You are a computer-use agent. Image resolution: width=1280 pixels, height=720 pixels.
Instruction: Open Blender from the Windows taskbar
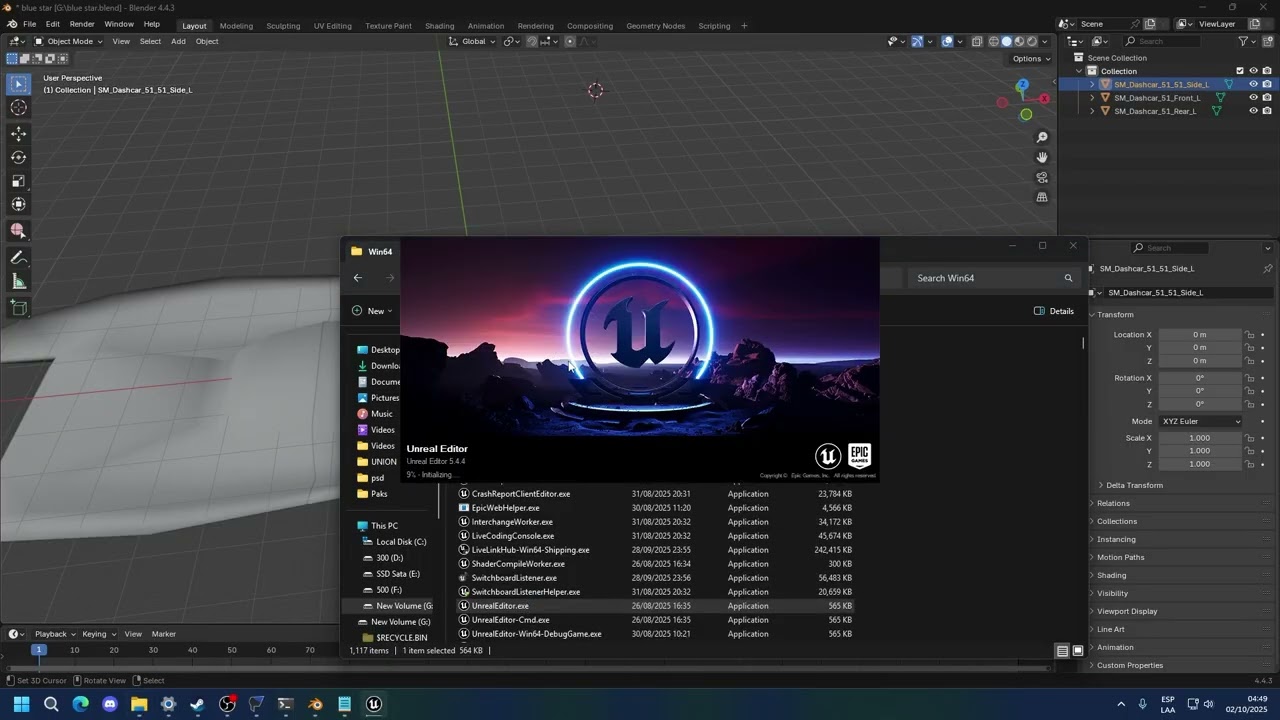pyautogui.click(x=315, y=704)
